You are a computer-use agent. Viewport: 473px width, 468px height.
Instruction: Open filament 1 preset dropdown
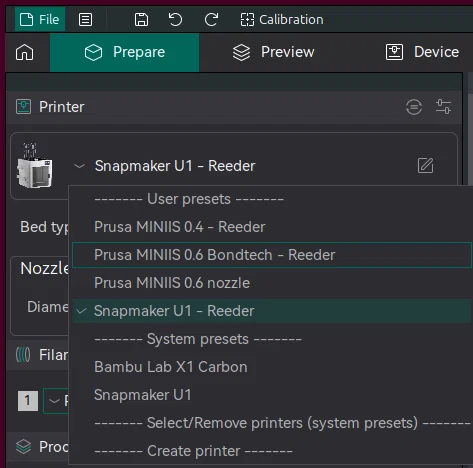[x=55, y=401]
